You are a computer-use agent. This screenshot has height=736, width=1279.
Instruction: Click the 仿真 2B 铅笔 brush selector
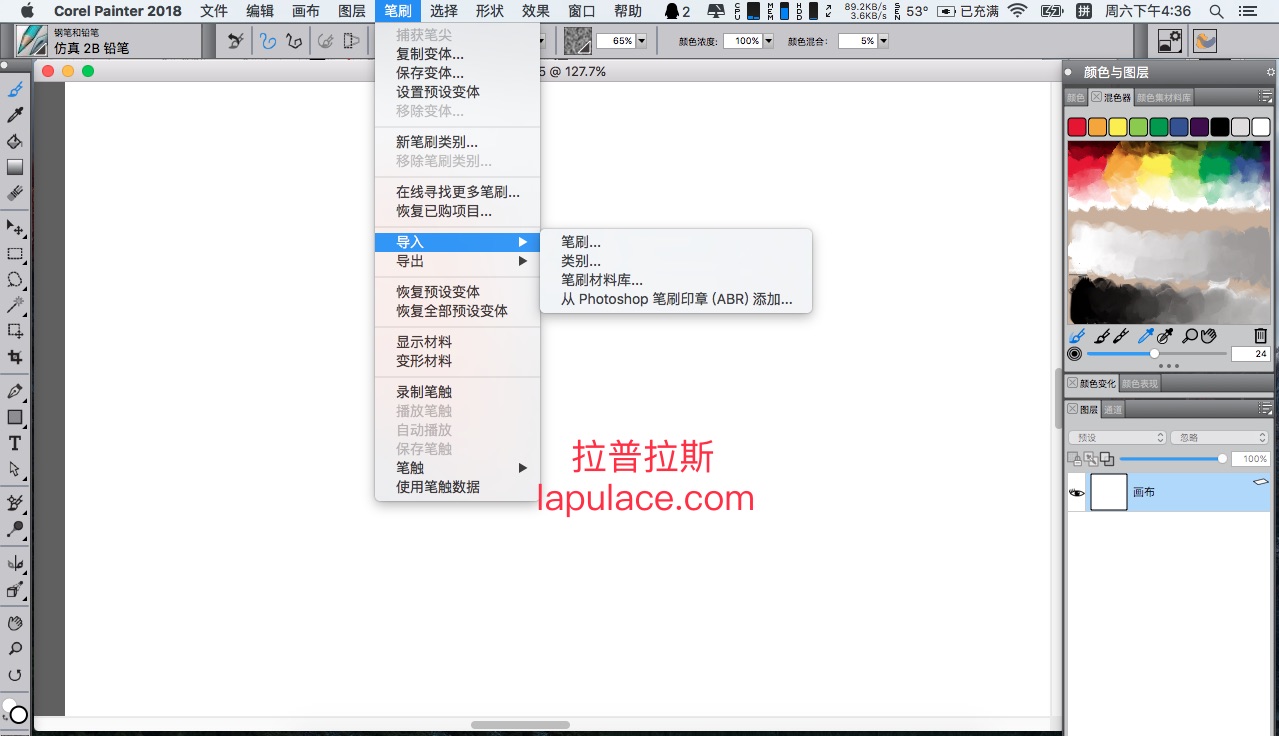(92, 48)
